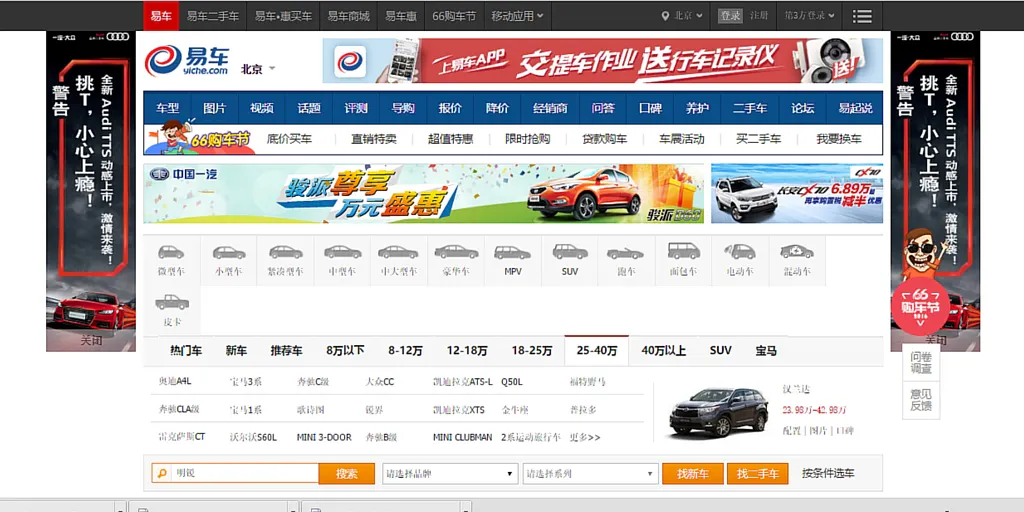This screenshot has height=512, width=1024.
Task: Select the 小型车 car type icon
Action: tap(229, 252)
